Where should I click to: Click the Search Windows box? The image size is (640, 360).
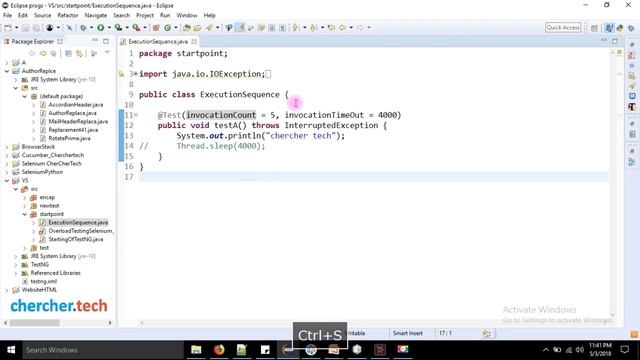click(x=103, y=350)
